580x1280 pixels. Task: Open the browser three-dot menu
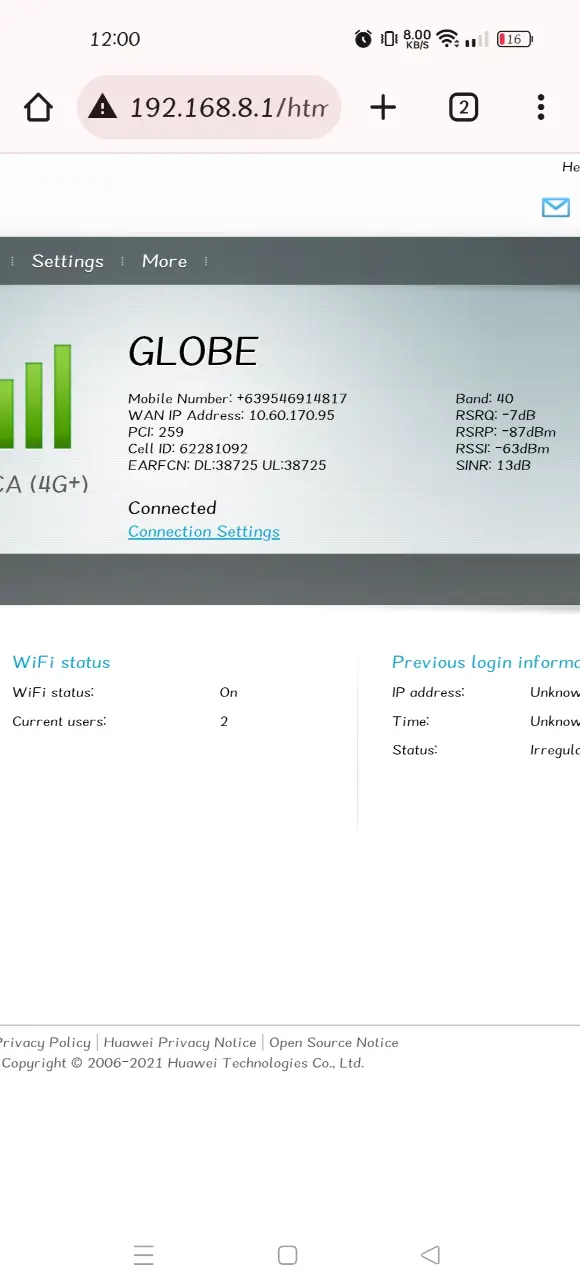pos(540,107)
